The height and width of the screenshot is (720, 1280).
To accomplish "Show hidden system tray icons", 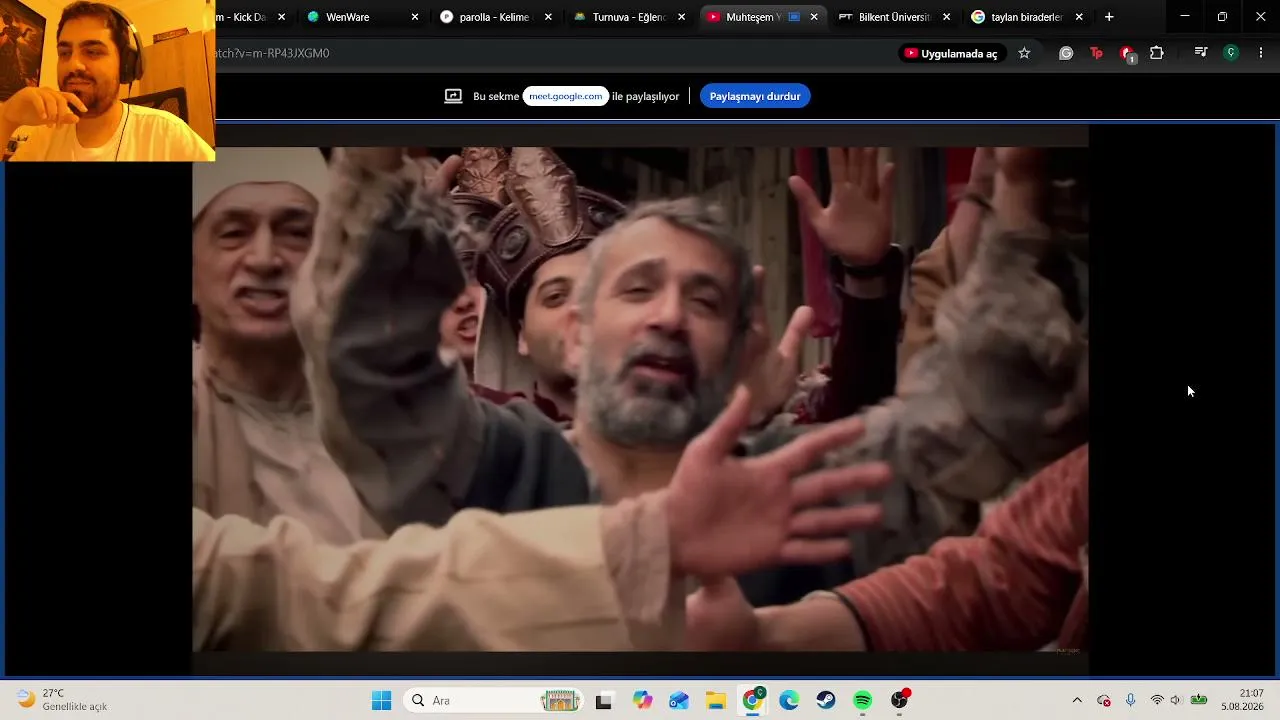I will pyautogui.click(x=1077, y=700).
